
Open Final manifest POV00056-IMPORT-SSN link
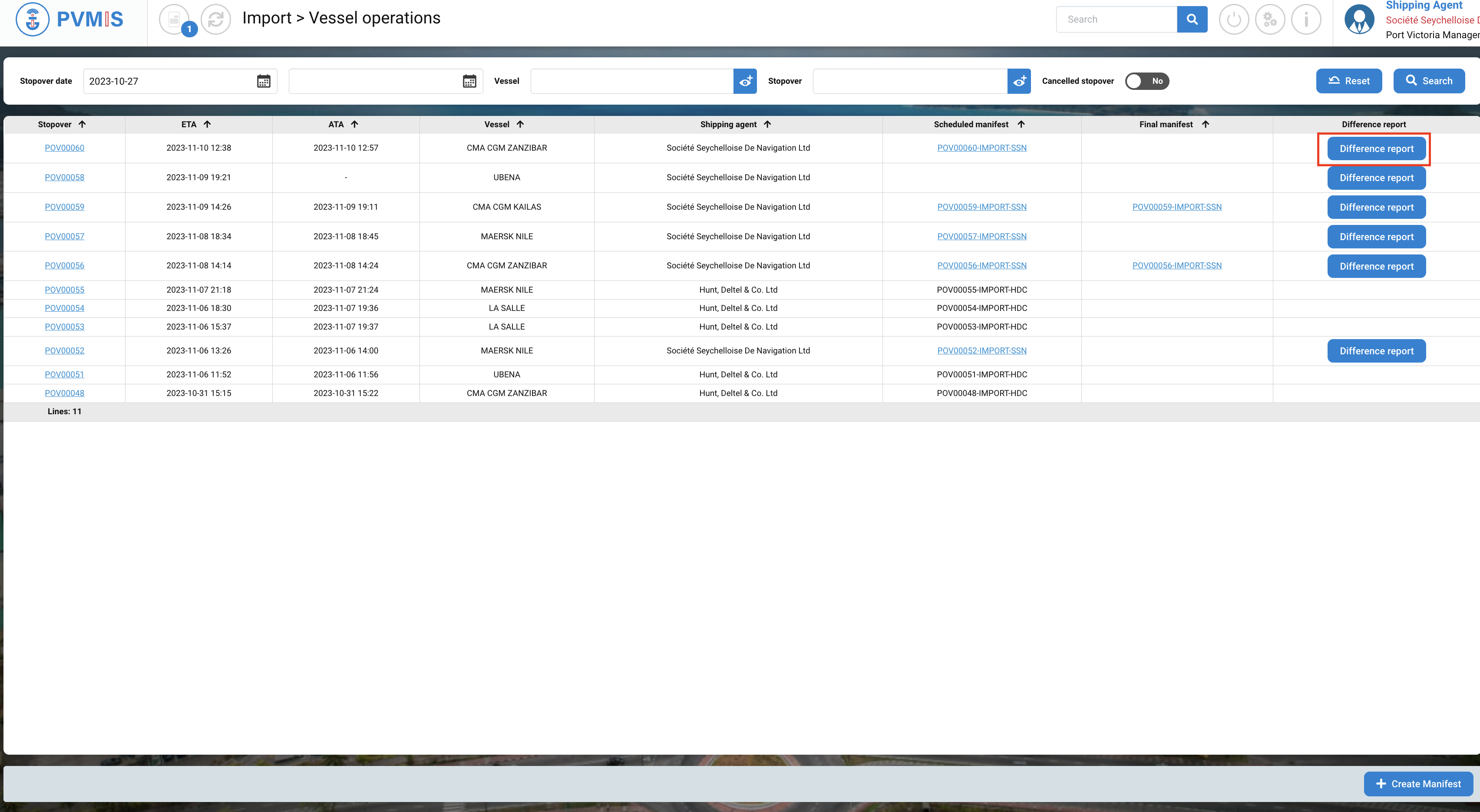point(1176,265)
